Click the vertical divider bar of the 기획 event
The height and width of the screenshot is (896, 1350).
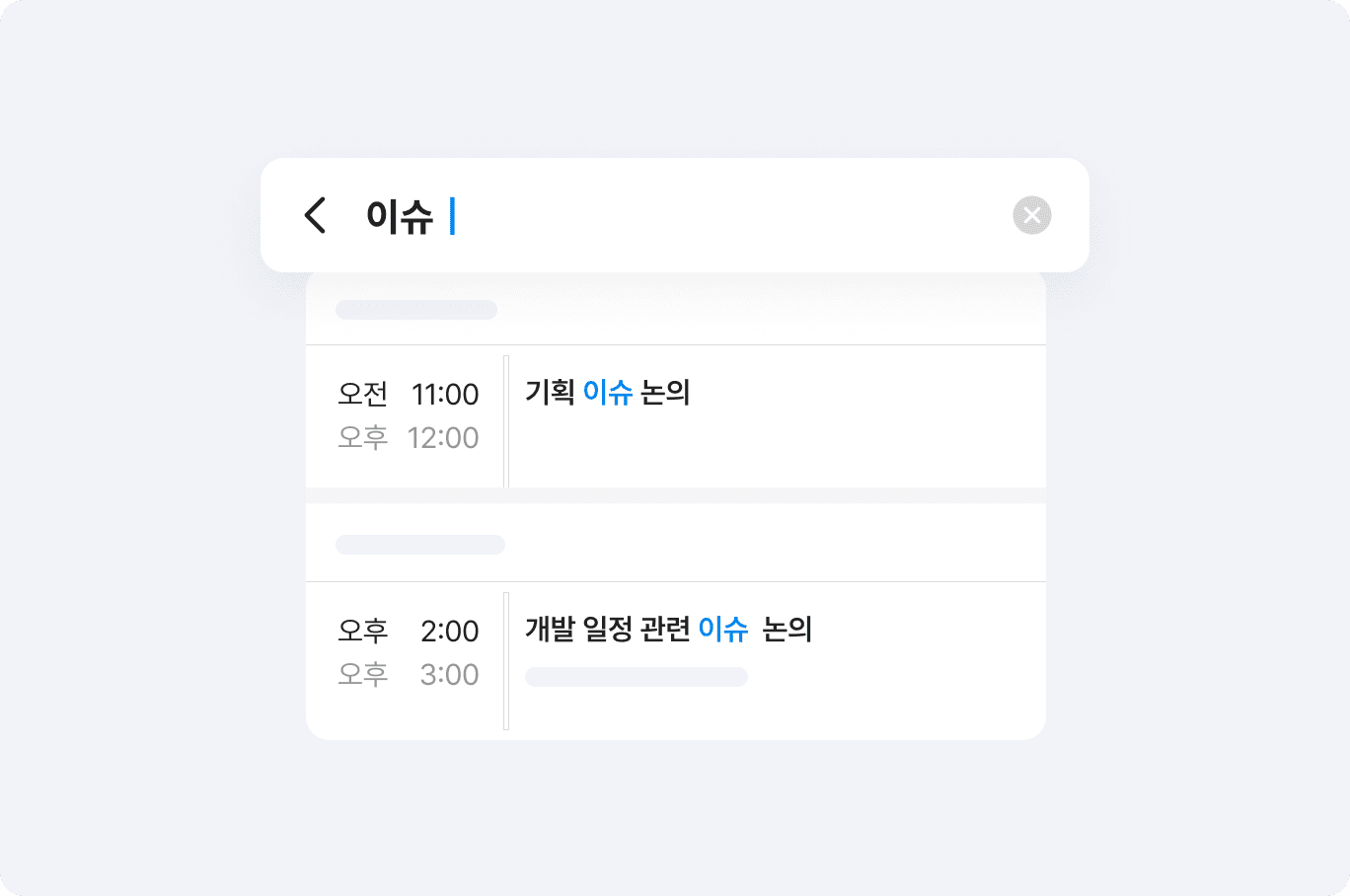click(x=506, y=421)
